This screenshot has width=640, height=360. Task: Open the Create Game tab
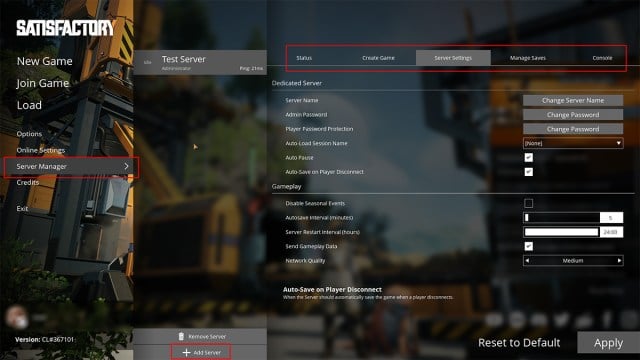click(x=378, y=58)
